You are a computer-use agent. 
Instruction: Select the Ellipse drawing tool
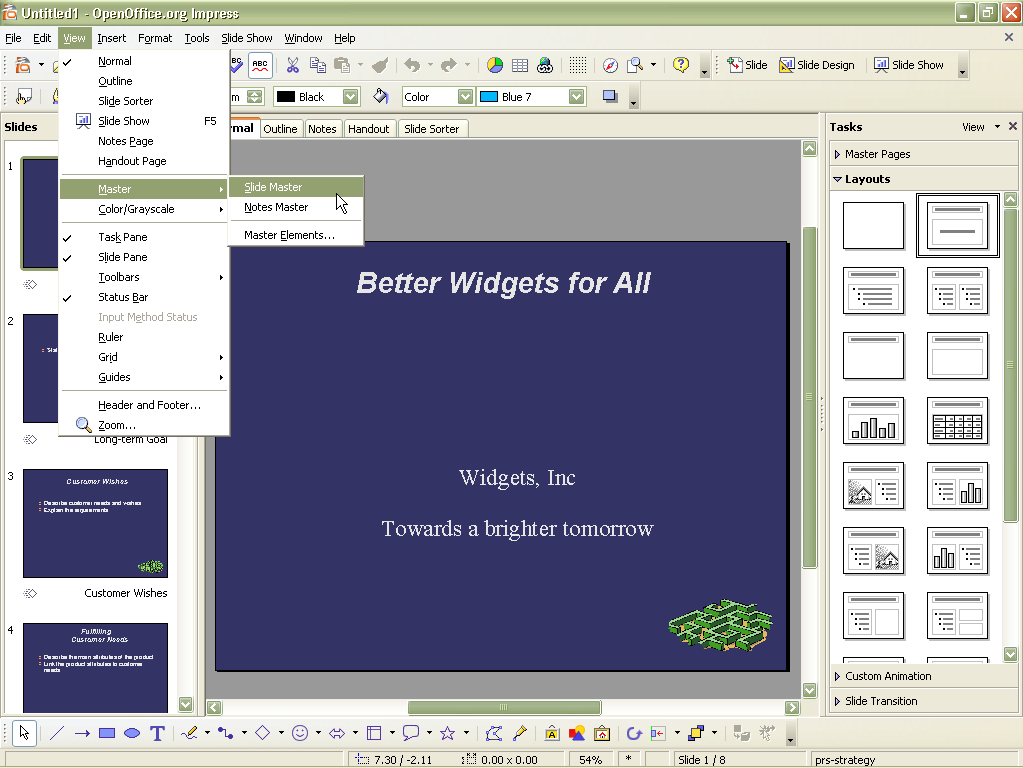click(x=132, y=733)
